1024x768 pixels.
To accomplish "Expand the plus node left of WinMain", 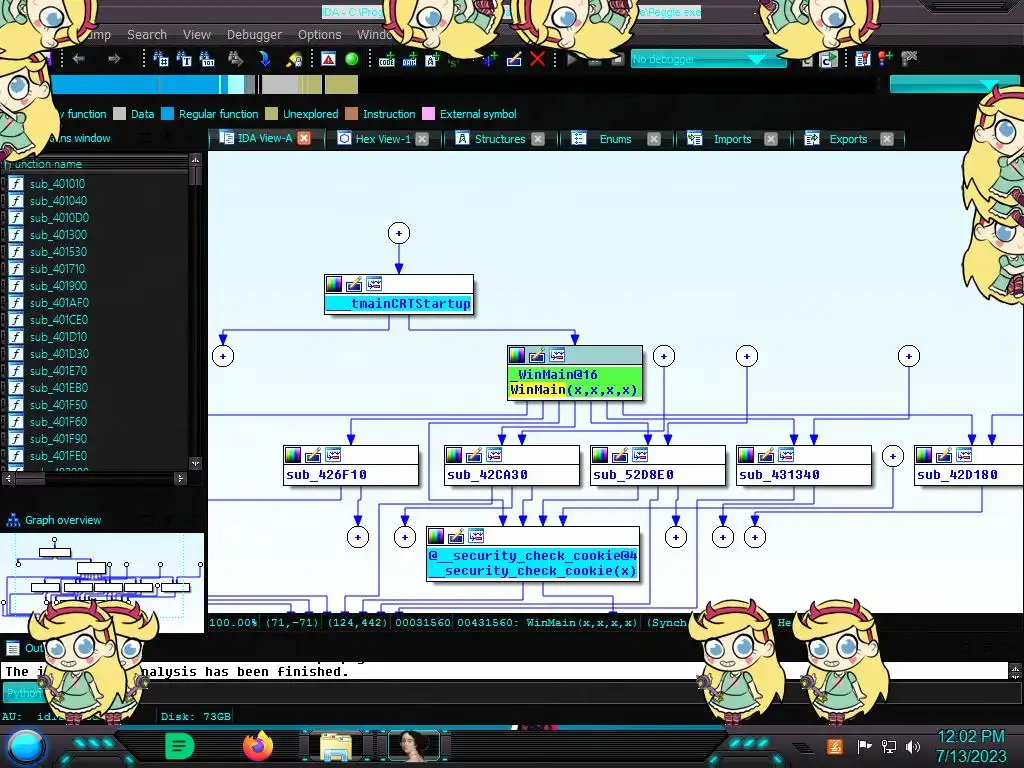I will coord(223,356).
